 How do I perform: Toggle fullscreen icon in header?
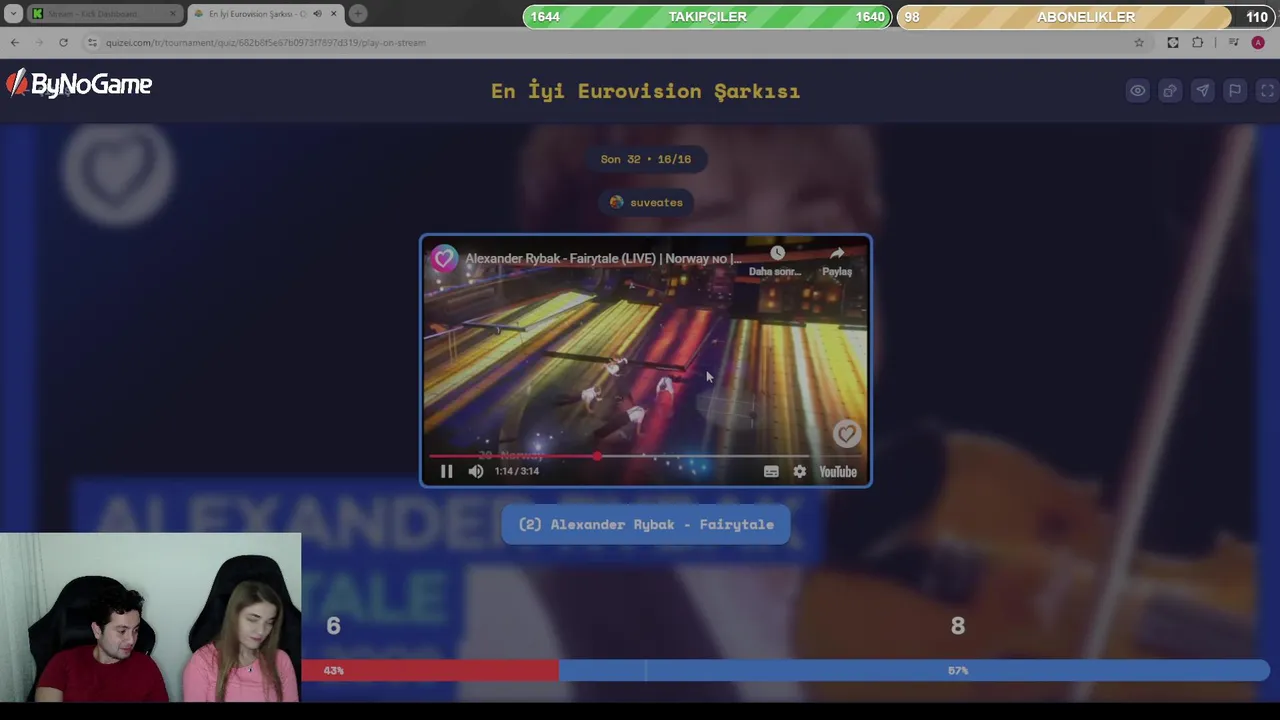[x=1267, y=91]
